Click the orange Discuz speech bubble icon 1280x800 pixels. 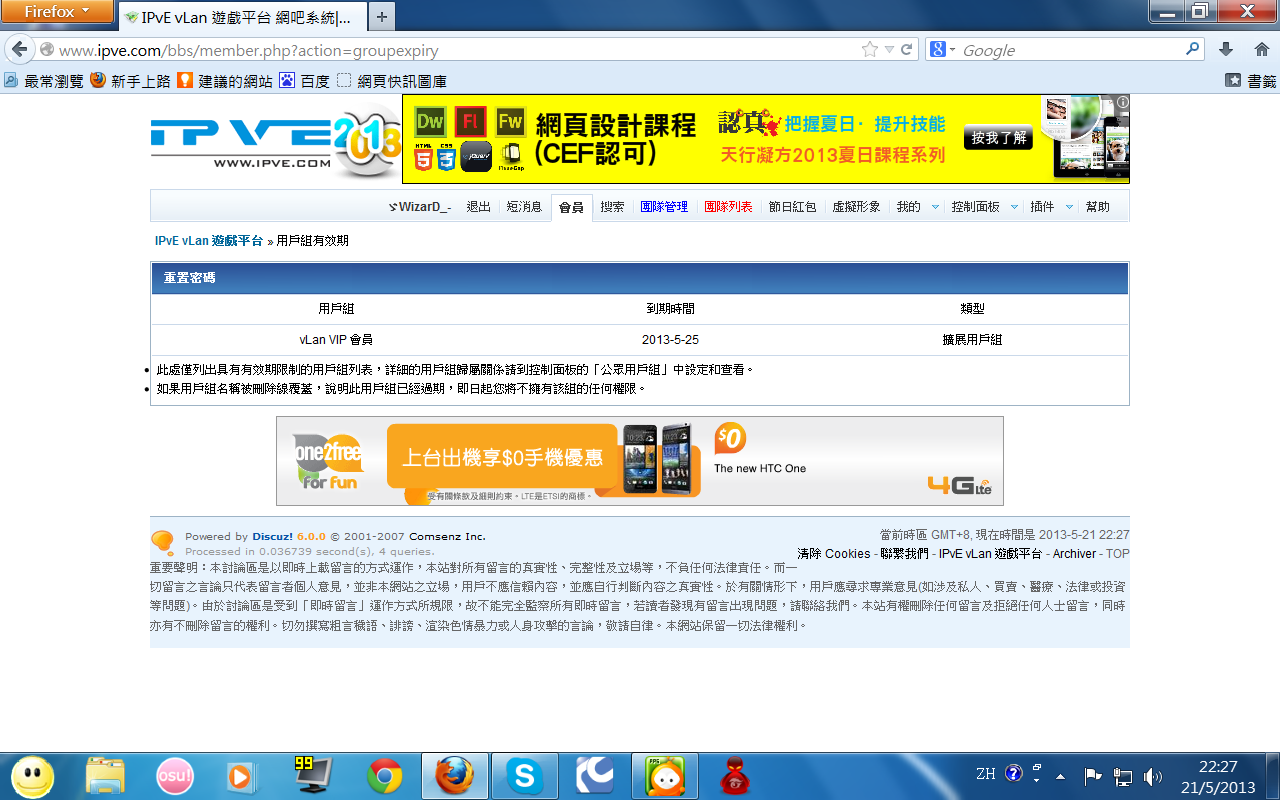pos(162,543)
